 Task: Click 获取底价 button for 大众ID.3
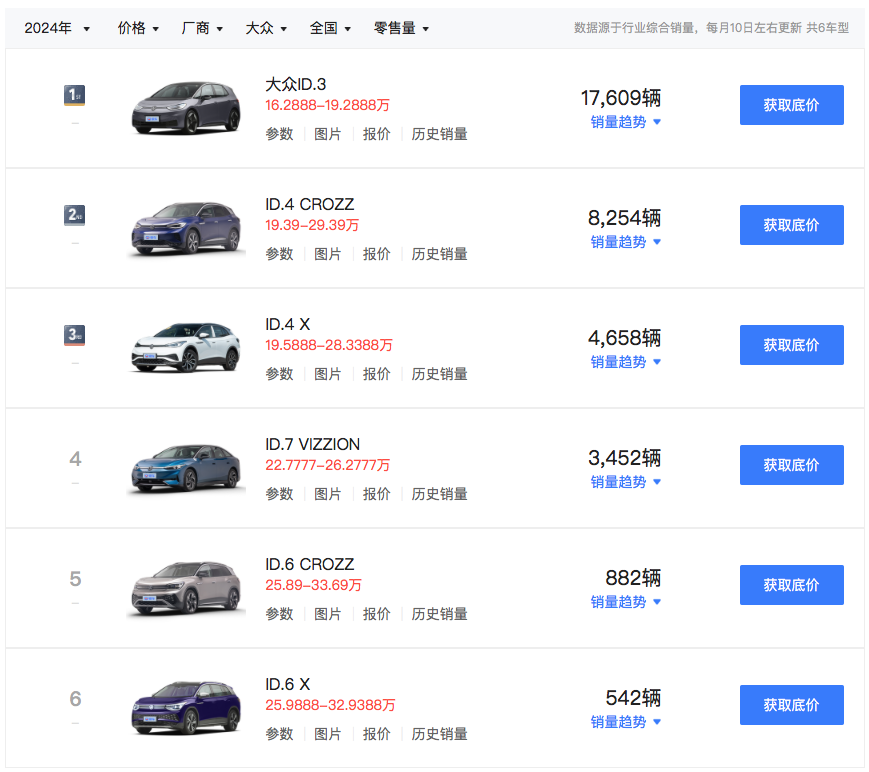[x=791, y=105]
